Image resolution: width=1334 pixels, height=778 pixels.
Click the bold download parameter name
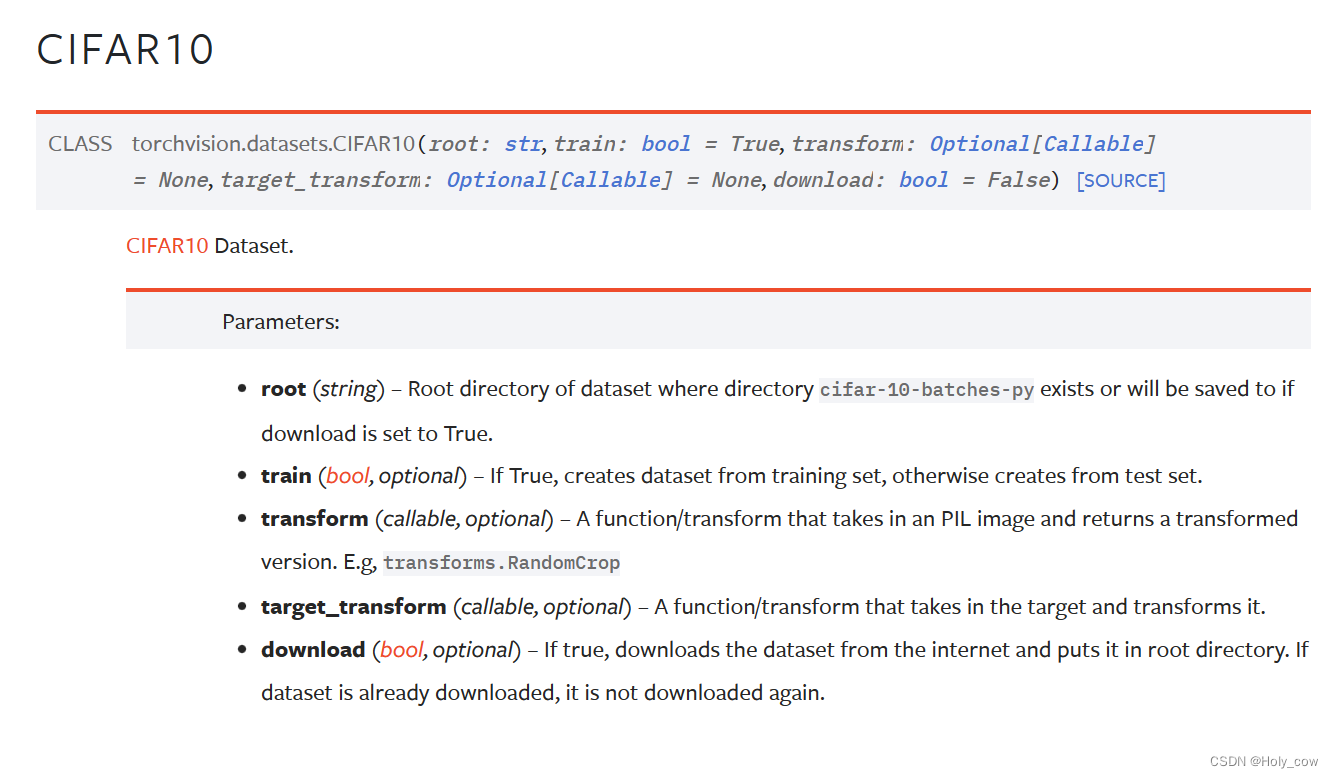[313, 650]
